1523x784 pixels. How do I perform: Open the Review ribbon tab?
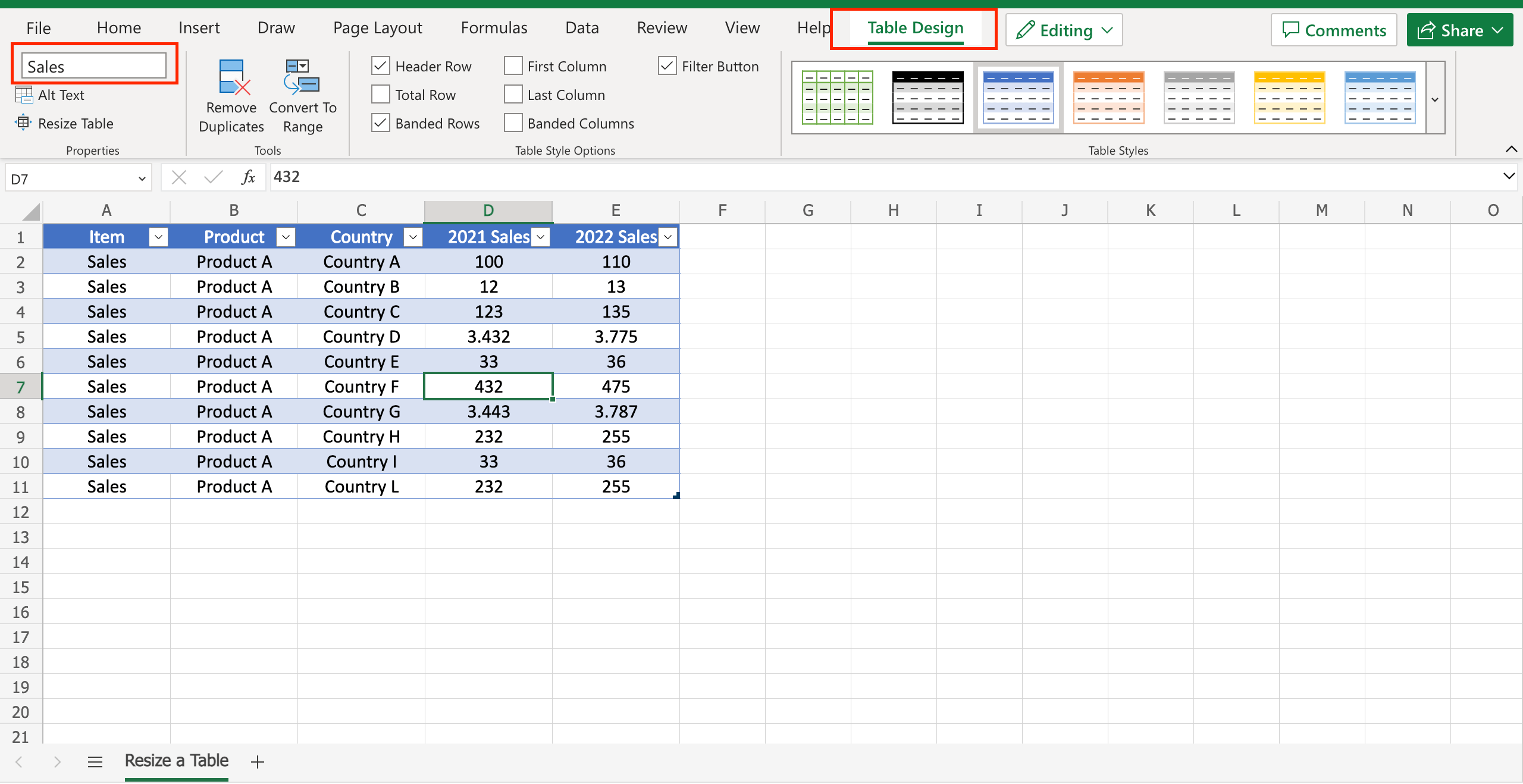point(662,27)
